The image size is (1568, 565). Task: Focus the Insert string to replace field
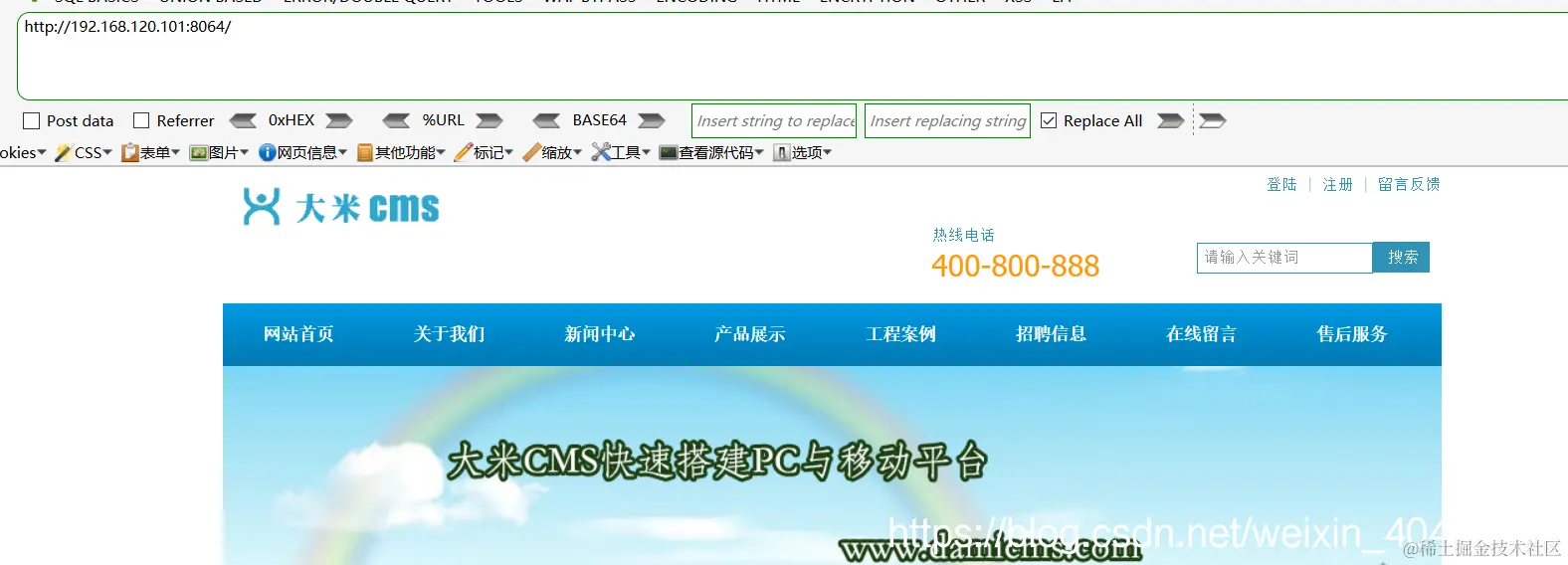(774, 121)
